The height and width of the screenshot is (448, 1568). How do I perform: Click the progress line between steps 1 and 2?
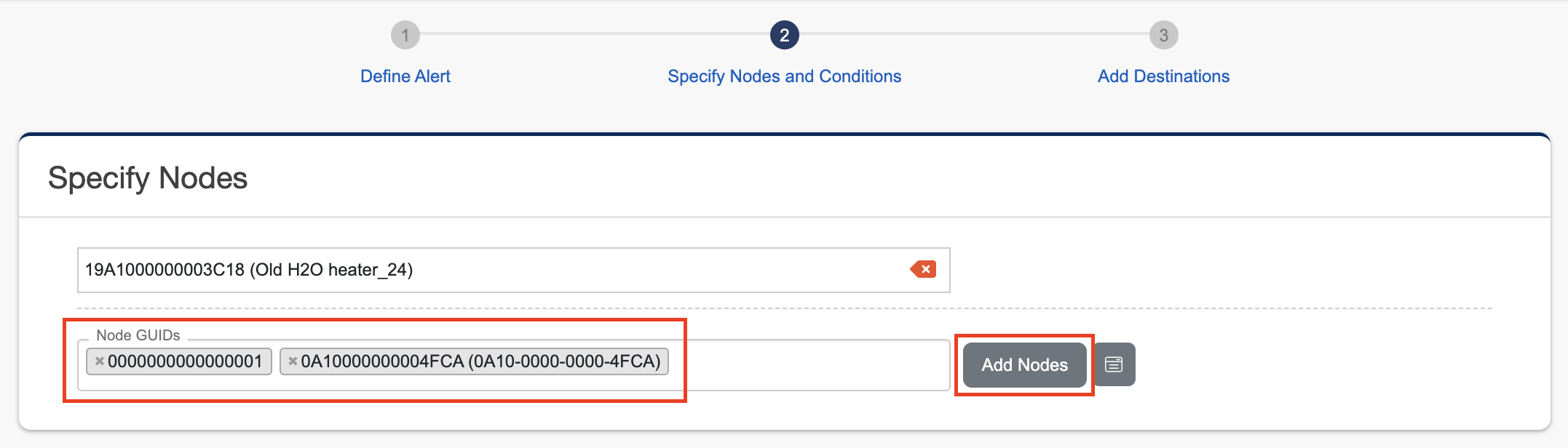[594, 33]
